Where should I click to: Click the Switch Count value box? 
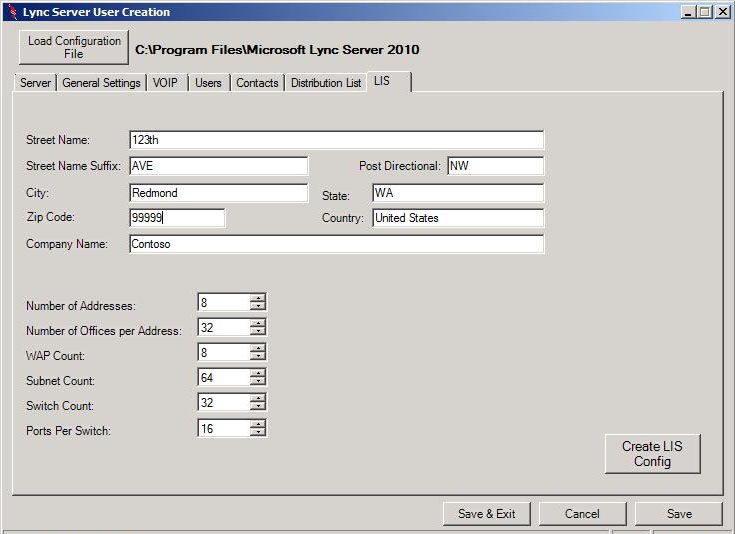pyautogui.click(x=224, y=402)
